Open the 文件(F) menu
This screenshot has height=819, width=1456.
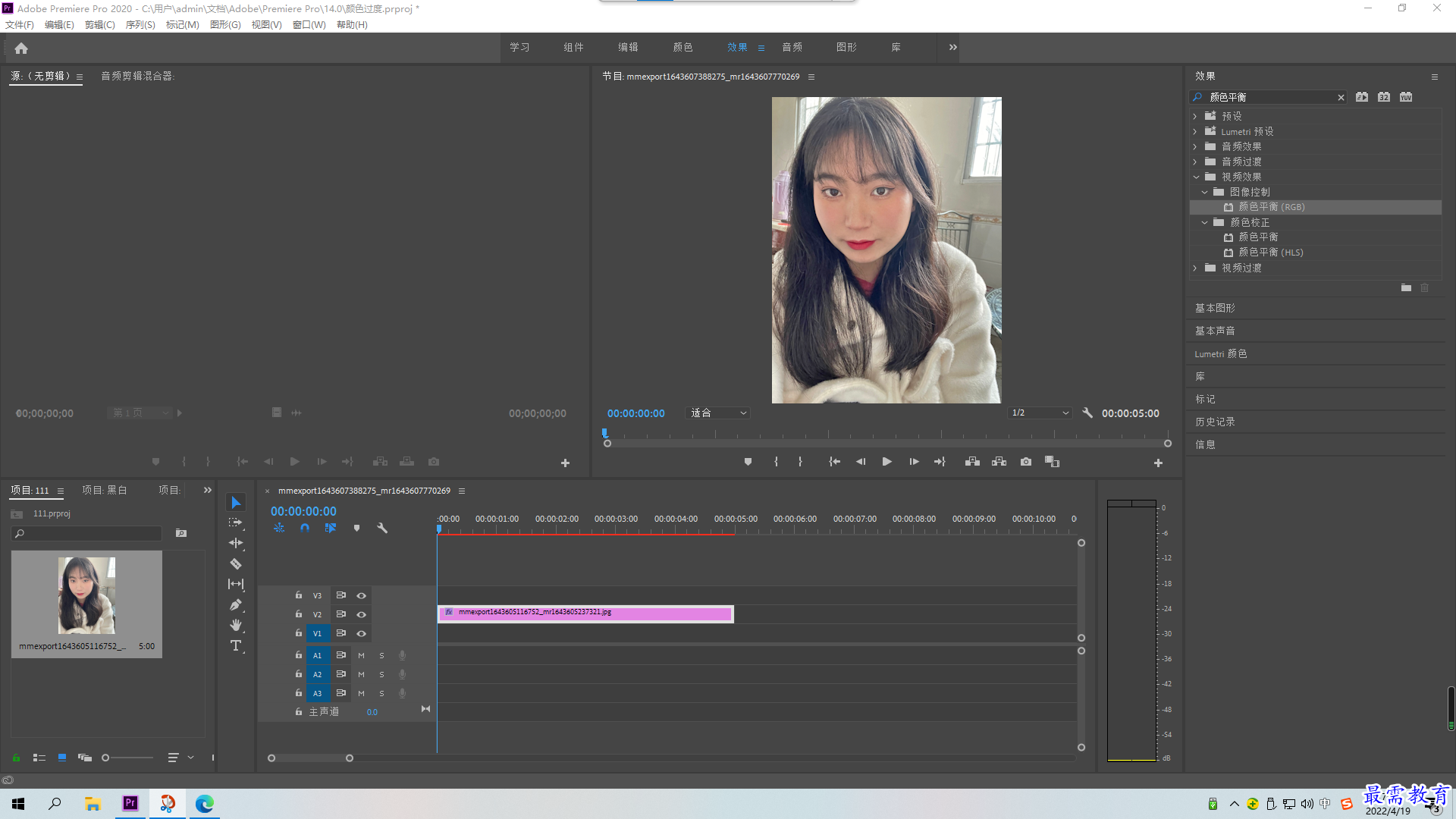click(20, 24)
